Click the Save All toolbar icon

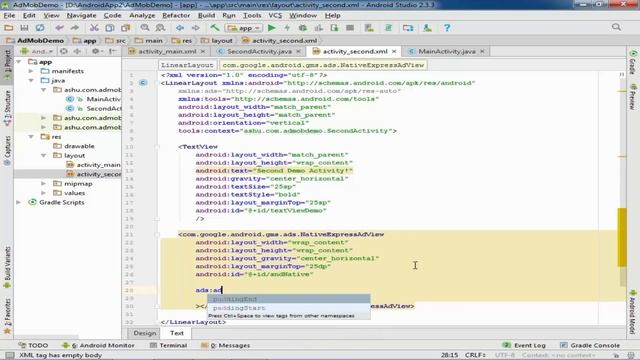pyautogui.click(x=24, y=28)
